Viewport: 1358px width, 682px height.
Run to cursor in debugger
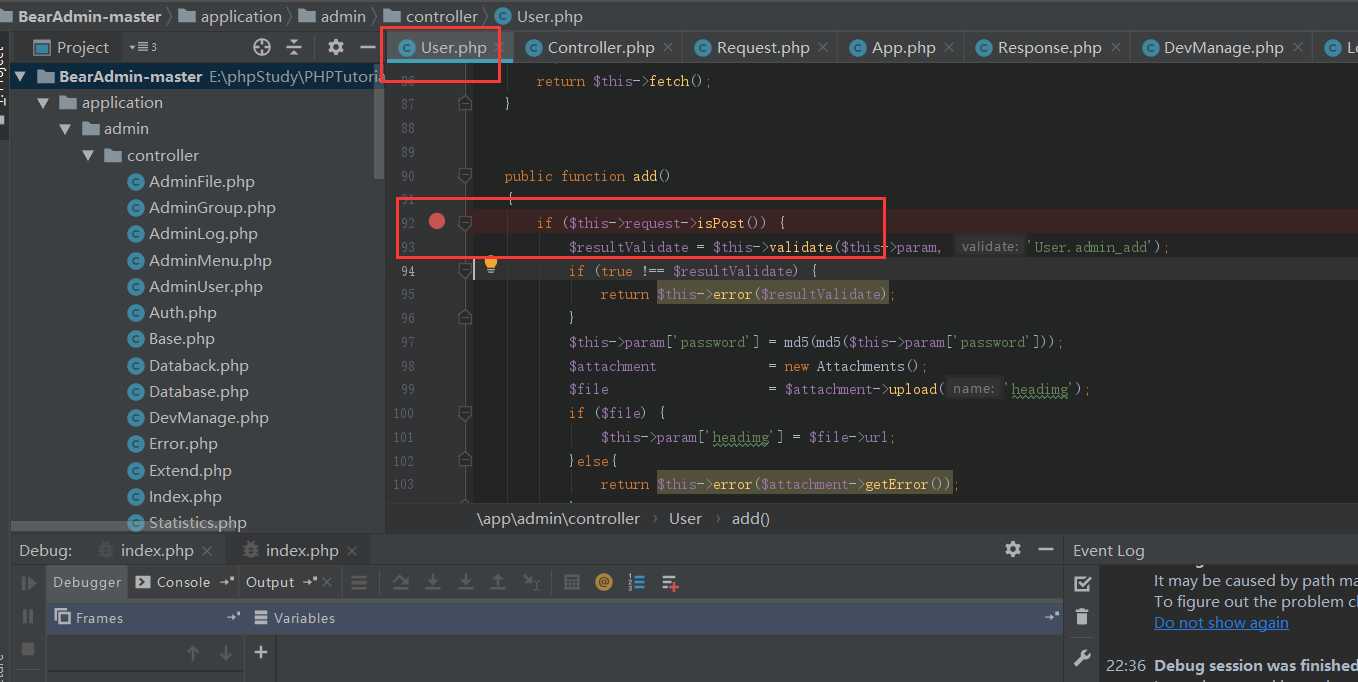tap(532, 582)
